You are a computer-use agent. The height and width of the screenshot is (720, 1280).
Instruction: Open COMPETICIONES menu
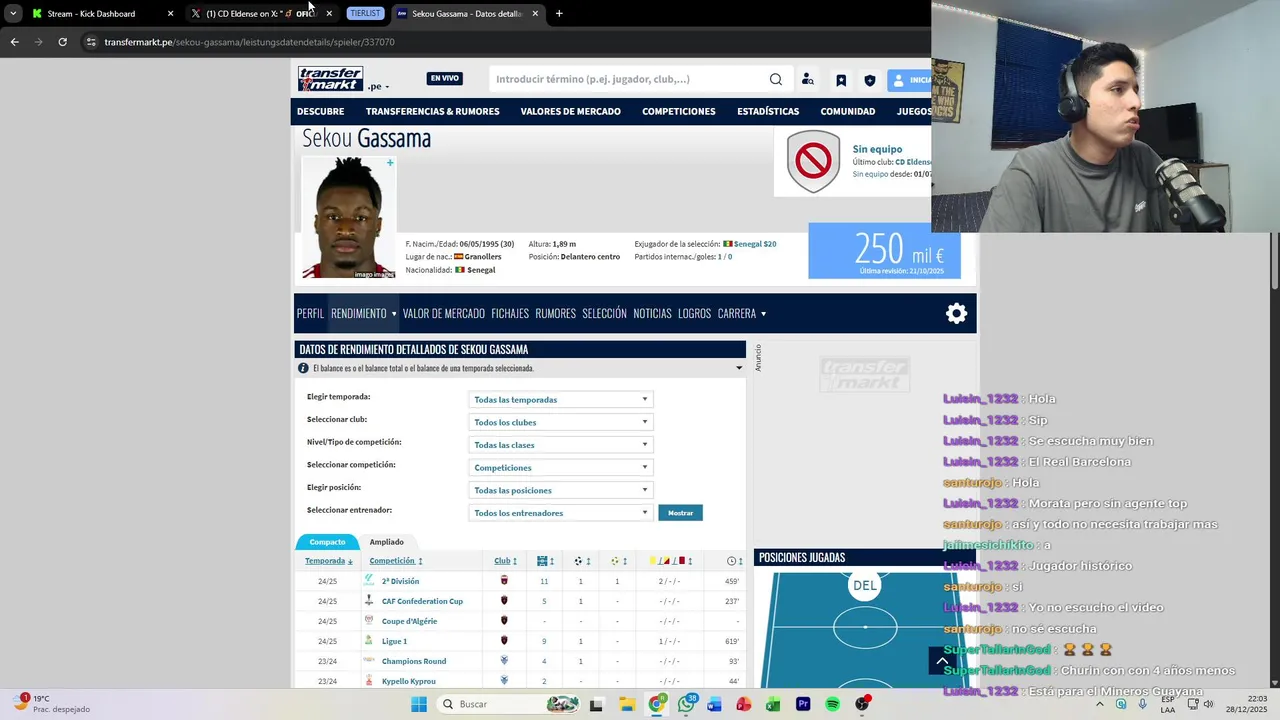click(x=679, y=111)
